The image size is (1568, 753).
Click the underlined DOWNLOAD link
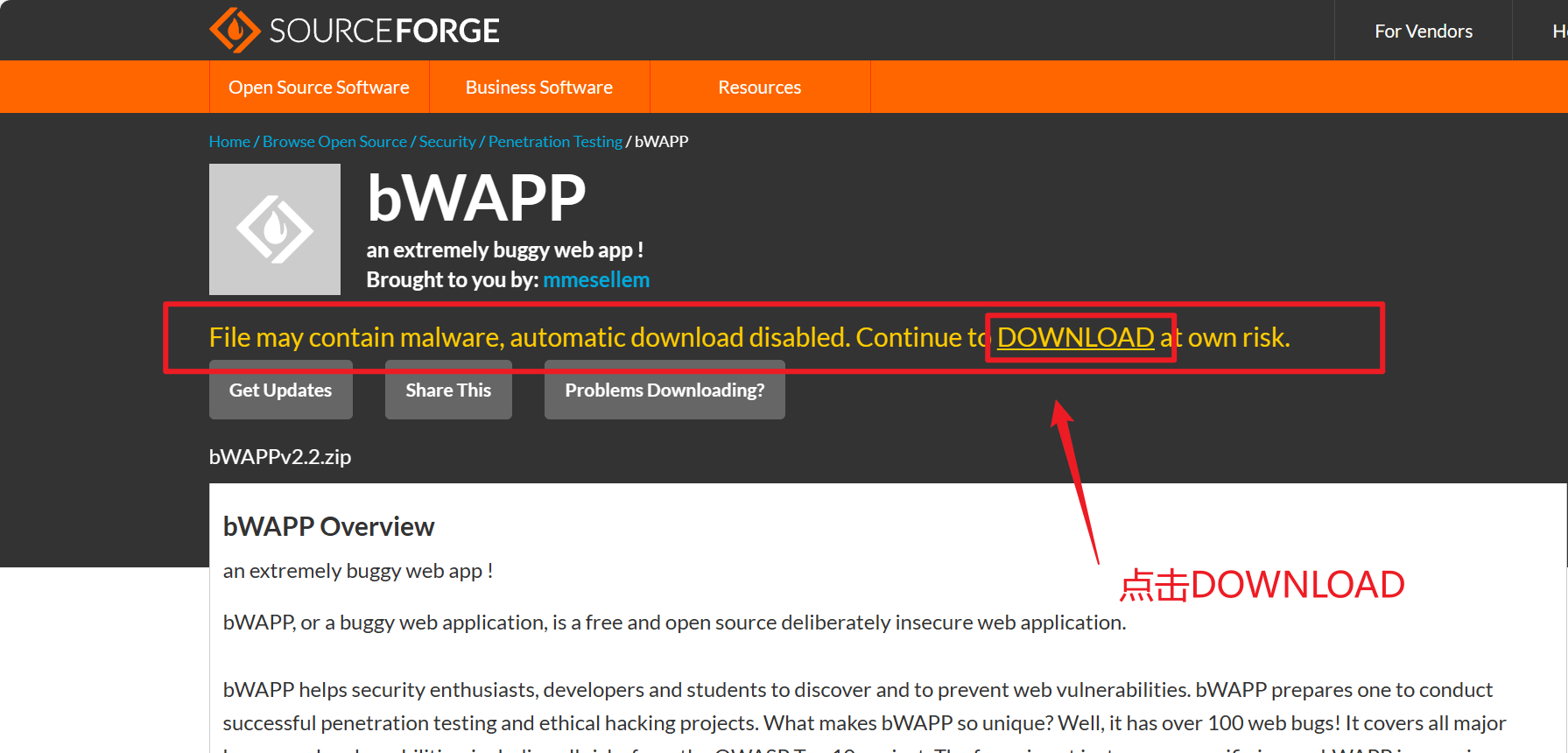[1075, 338]
